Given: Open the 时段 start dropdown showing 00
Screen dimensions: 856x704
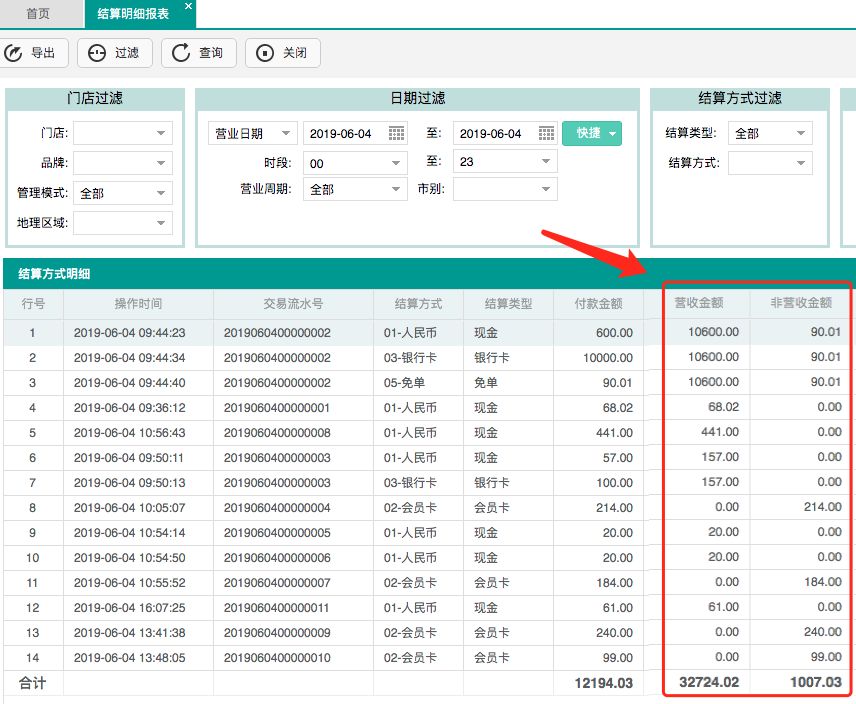Looking at the screenshot, I should point(355,163).
